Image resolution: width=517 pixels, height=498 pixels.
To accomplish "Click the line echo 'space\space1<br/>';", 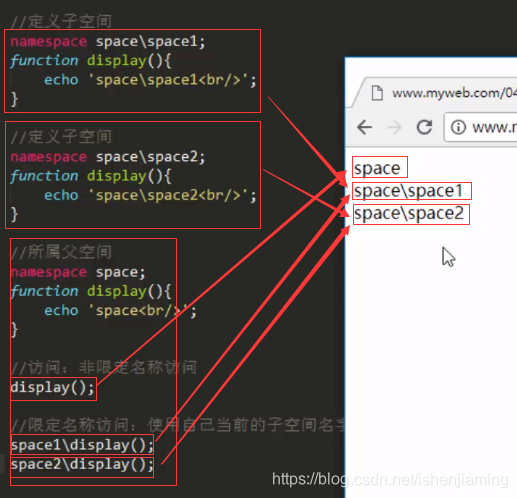I will pyautogui.click(x=150, y=80).
